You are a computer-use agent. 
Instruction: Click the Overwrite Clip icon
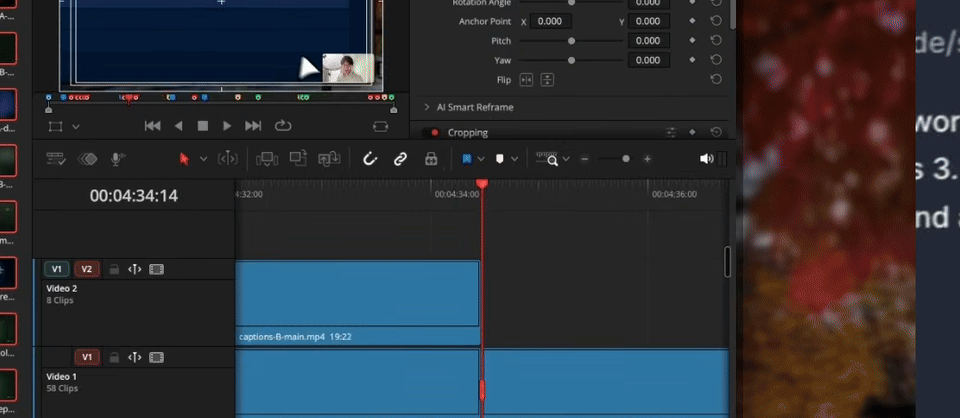(298, 159)
